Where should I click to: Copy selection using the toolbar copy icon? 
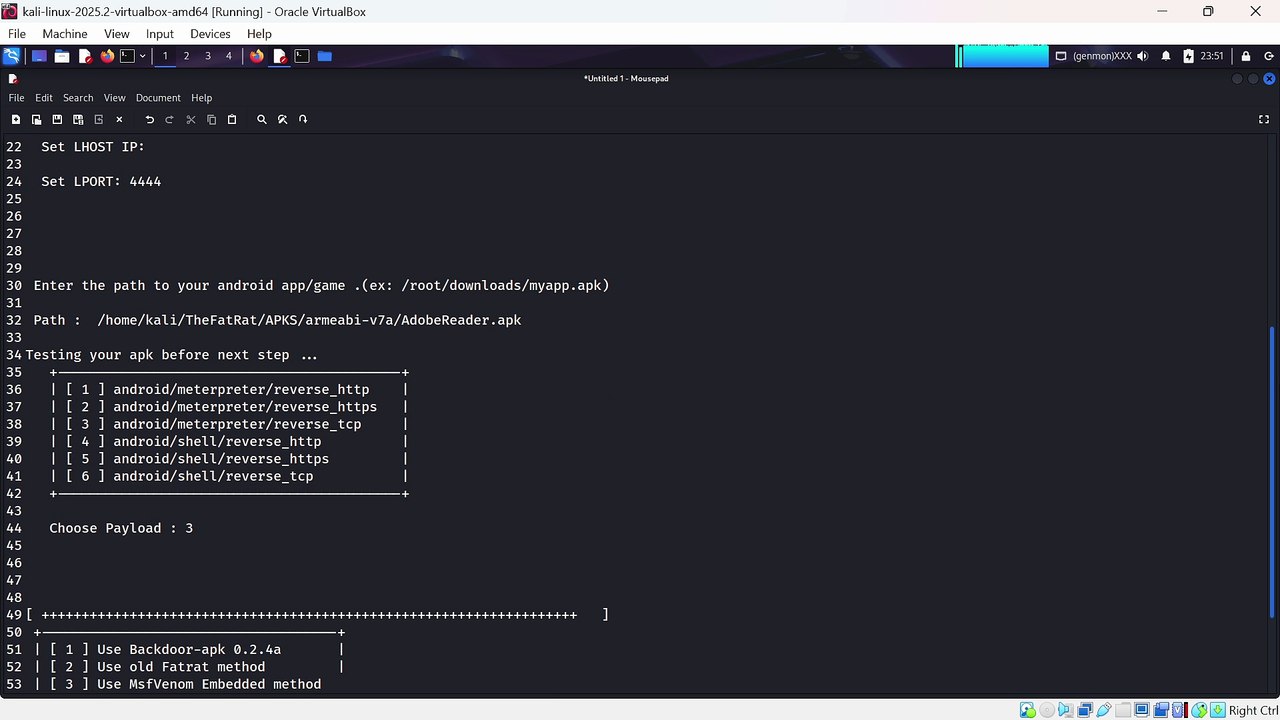pos(211,120)
